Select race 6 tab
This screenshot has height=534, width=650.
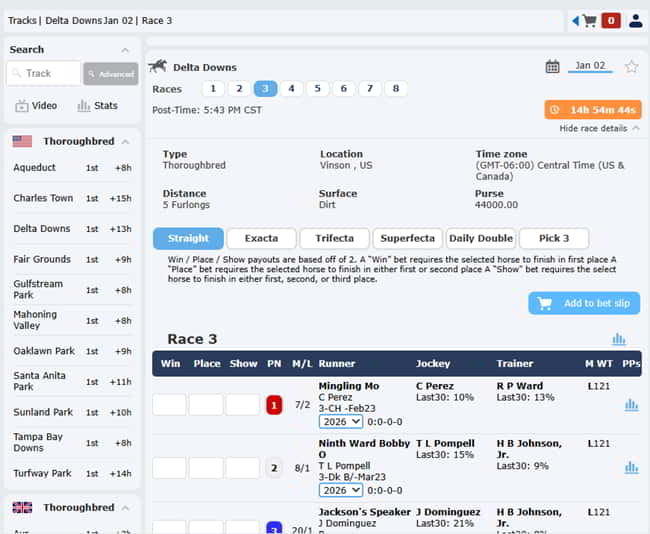coord(344,89)
